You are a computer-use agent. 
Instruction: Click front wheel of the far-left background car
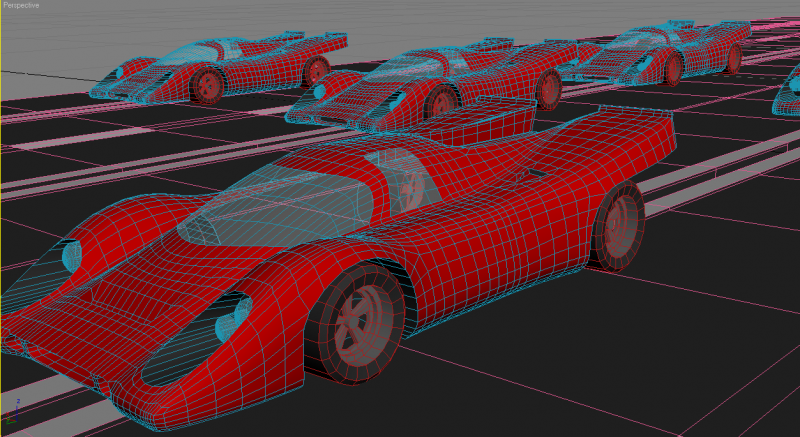pyautogui.click(x=209, y=86)
